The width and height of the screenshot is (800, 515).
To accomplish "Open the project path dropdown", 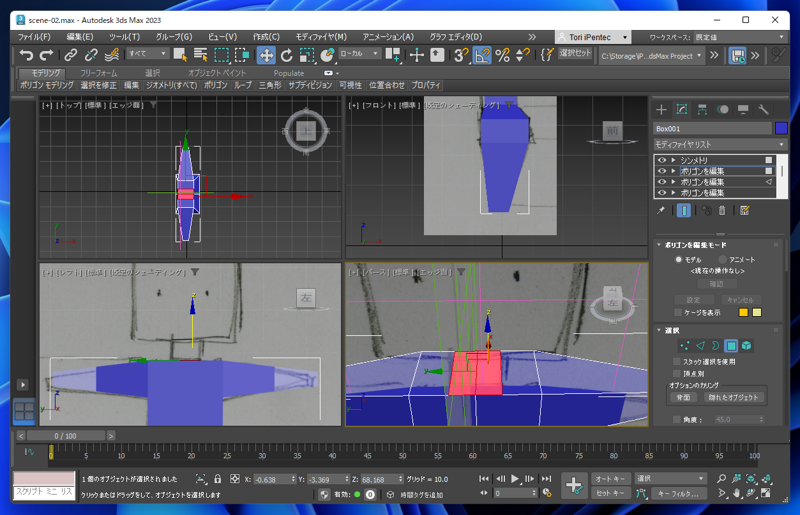I will [x=651, y=56].
